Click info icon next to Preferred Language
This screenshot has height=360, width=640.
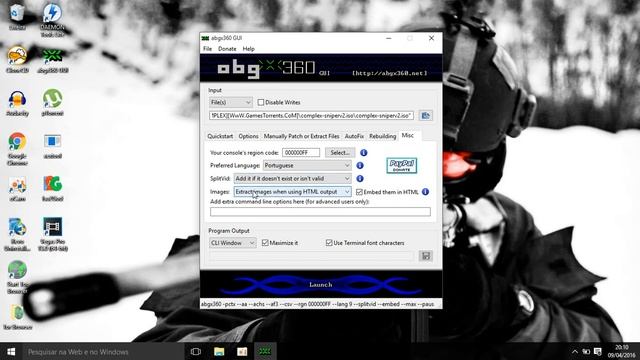360,165
